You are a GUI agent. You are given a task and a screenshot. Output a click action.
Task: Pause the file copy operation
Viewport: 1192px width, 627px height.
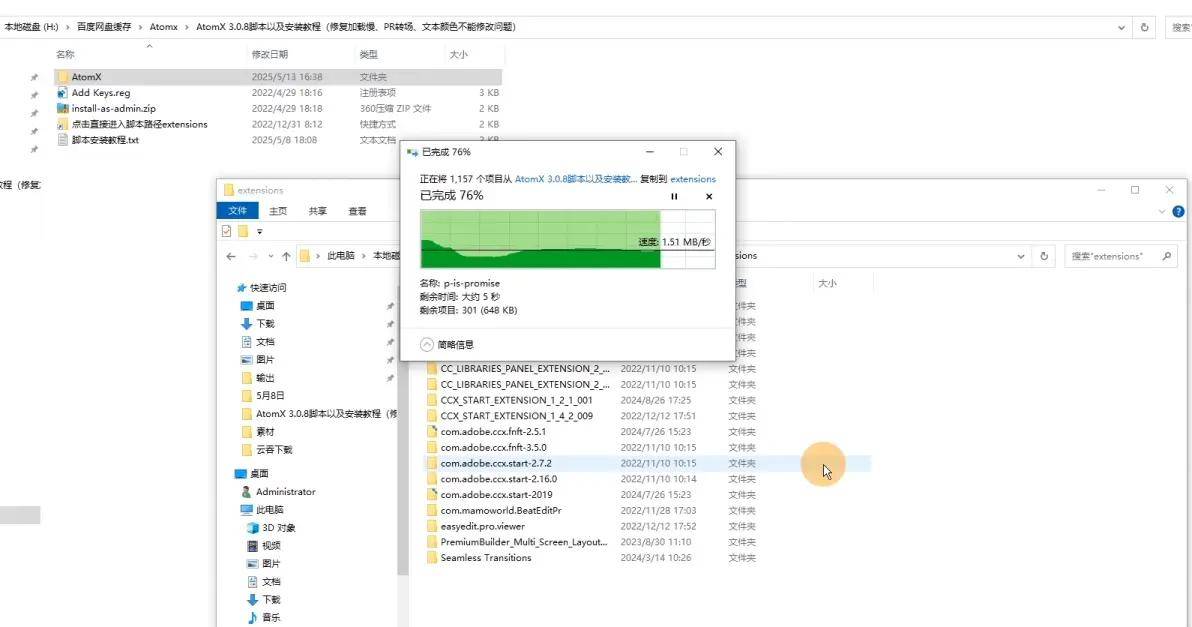674,197
